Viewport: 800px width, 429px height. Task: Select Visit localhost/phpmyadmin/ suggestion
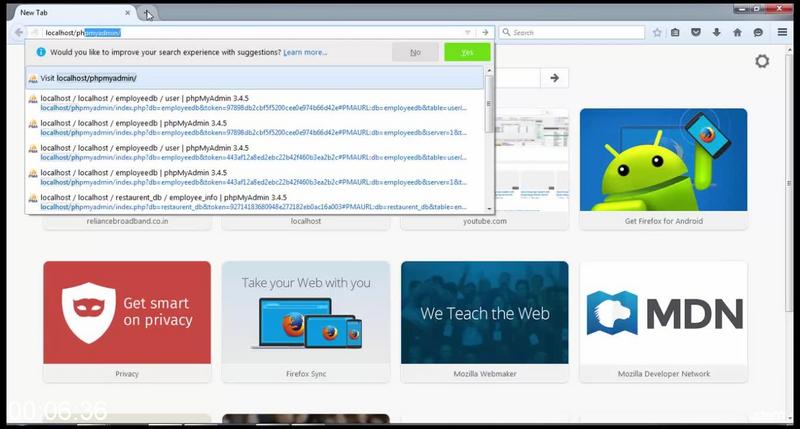click(x=255, y=78)
